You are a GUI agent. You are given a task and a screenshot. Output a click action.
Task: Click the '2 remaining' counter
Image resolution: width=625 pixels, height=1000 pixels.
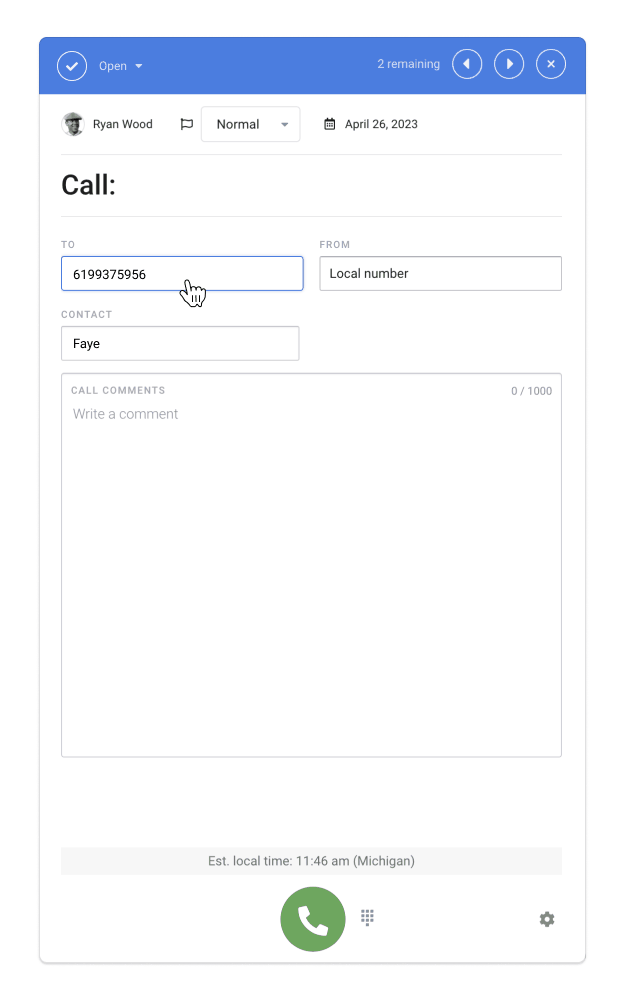[408, 63]
